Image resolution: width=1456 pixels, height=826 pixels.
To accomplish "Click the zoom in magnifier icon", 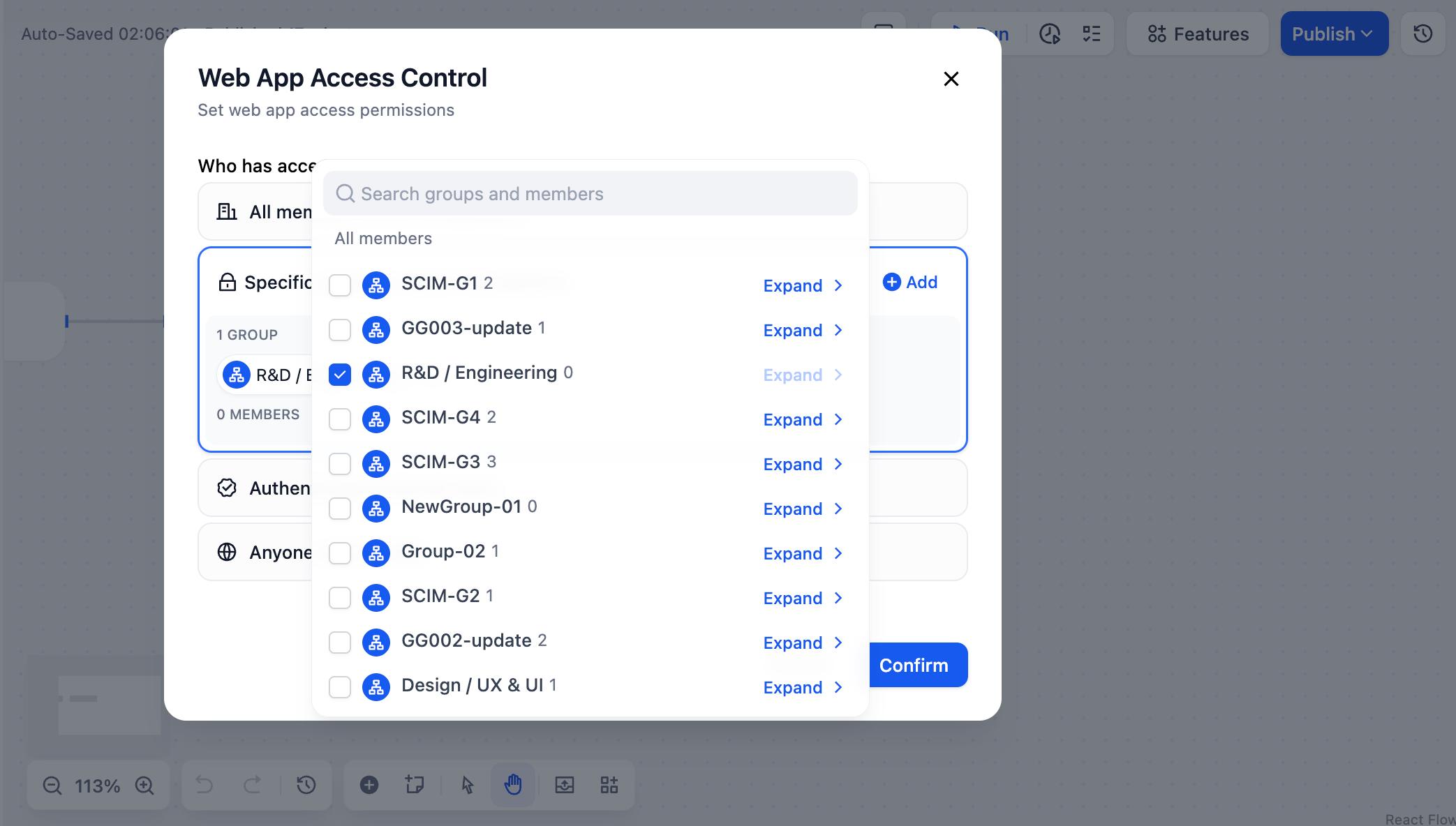I will point(144,786).
